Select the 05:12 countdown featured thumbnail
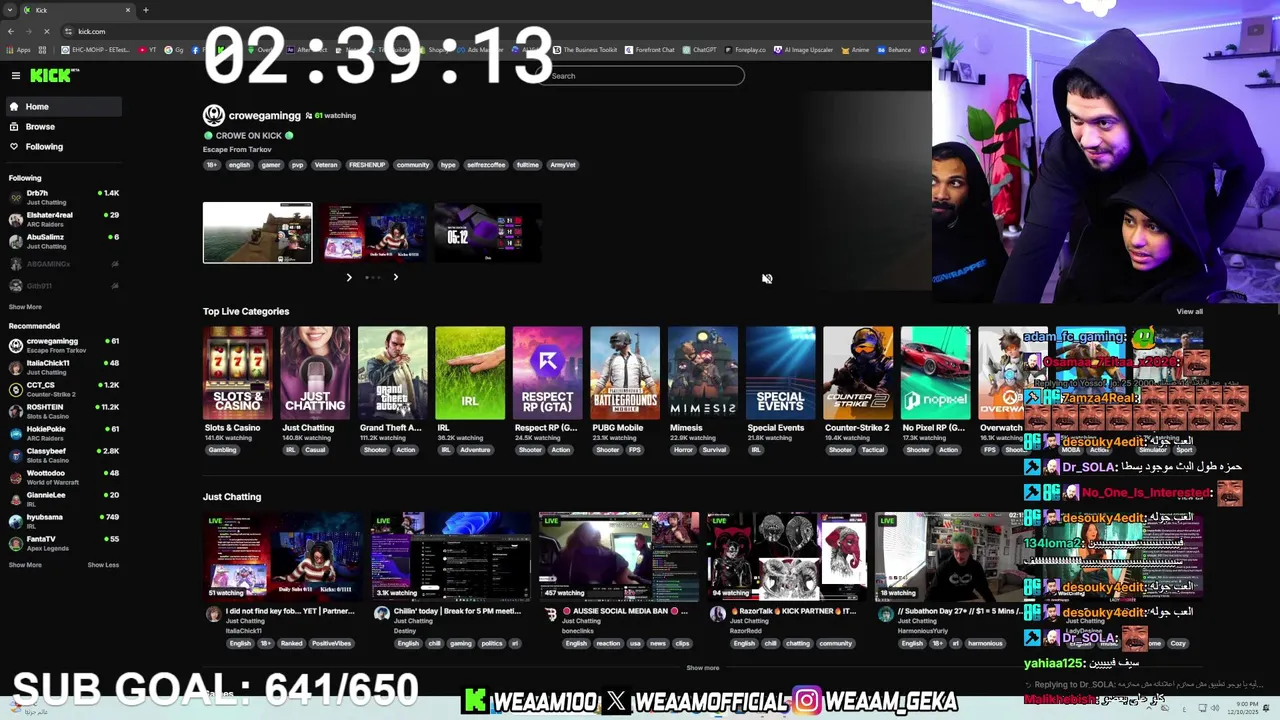 488,233
